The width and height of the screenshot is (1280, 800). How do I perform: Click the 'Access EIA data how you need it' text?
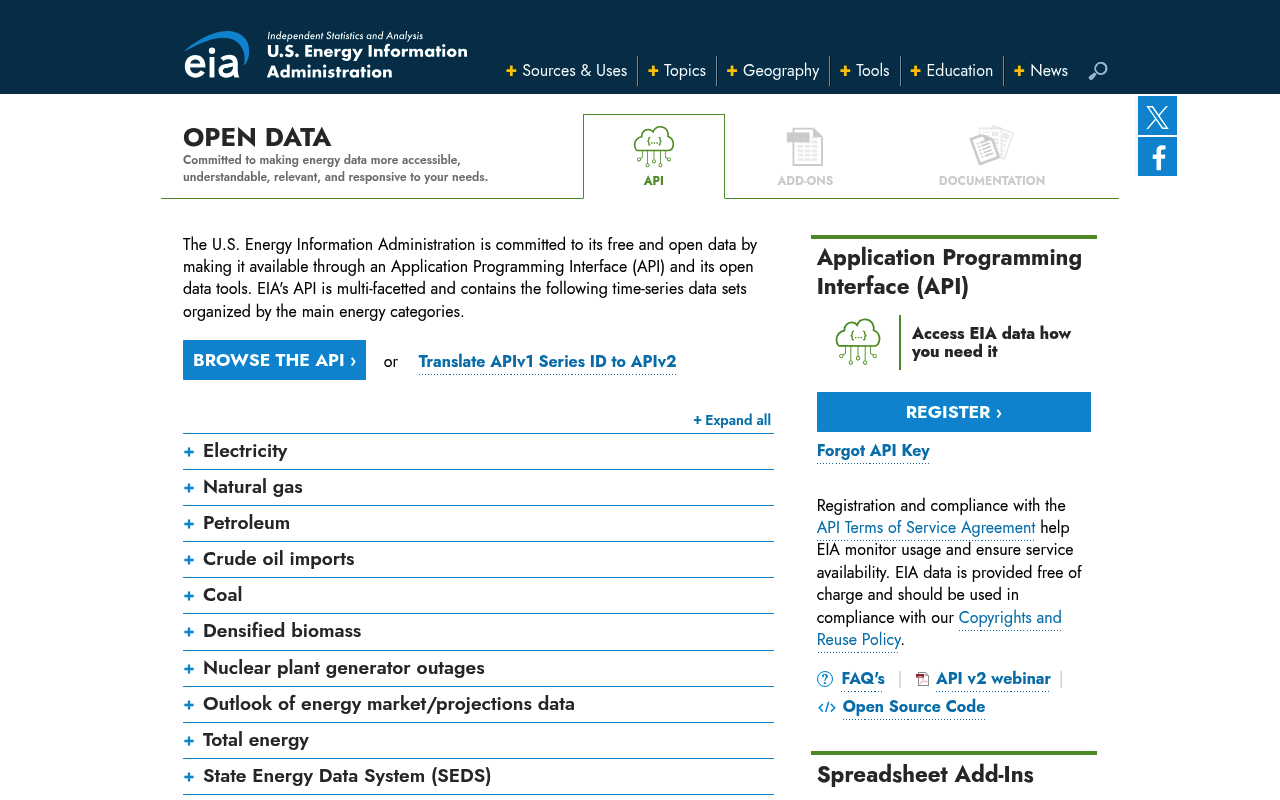[991, 342]
